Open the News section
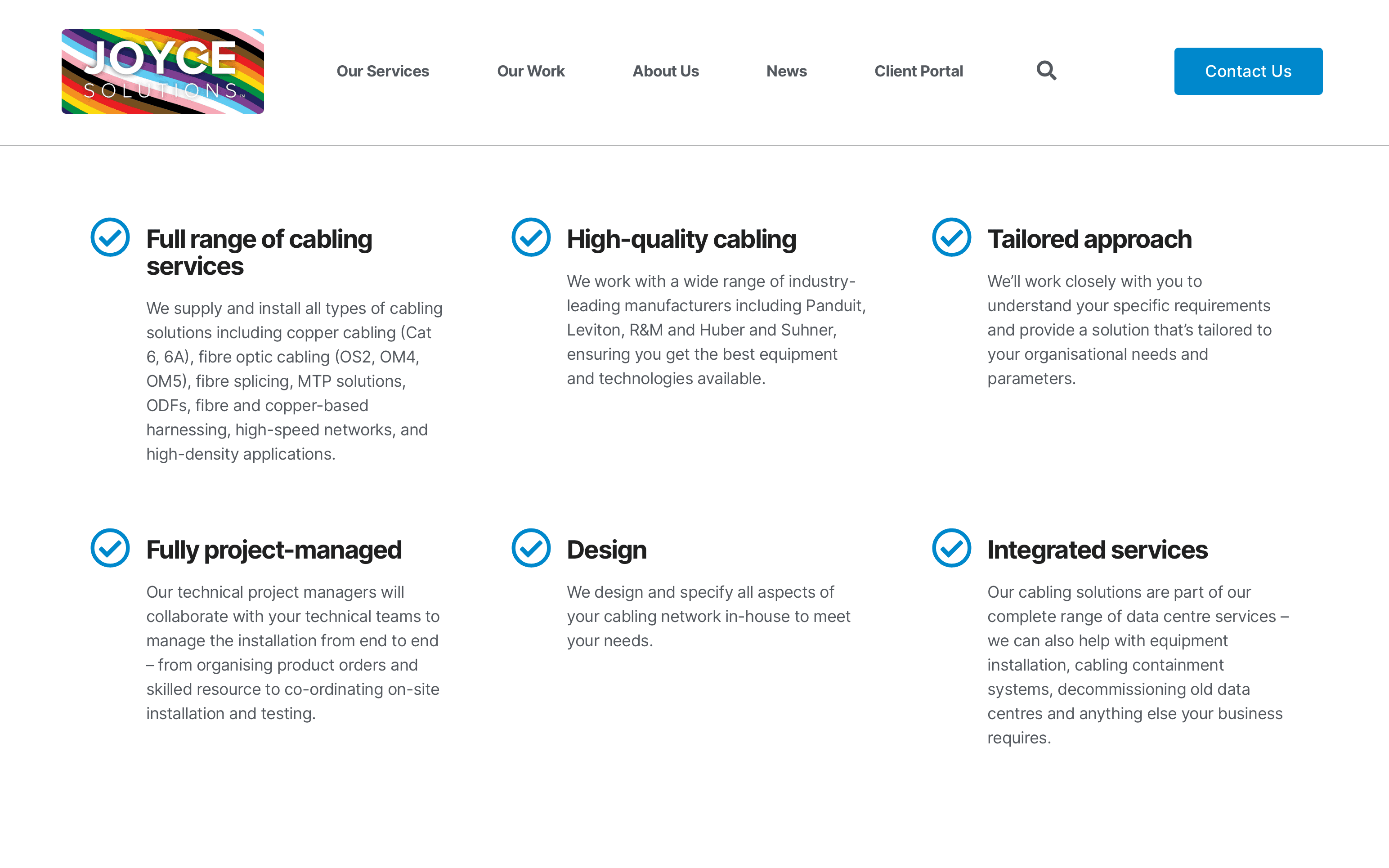1389x868 pixels. click(x=786, y=71)
